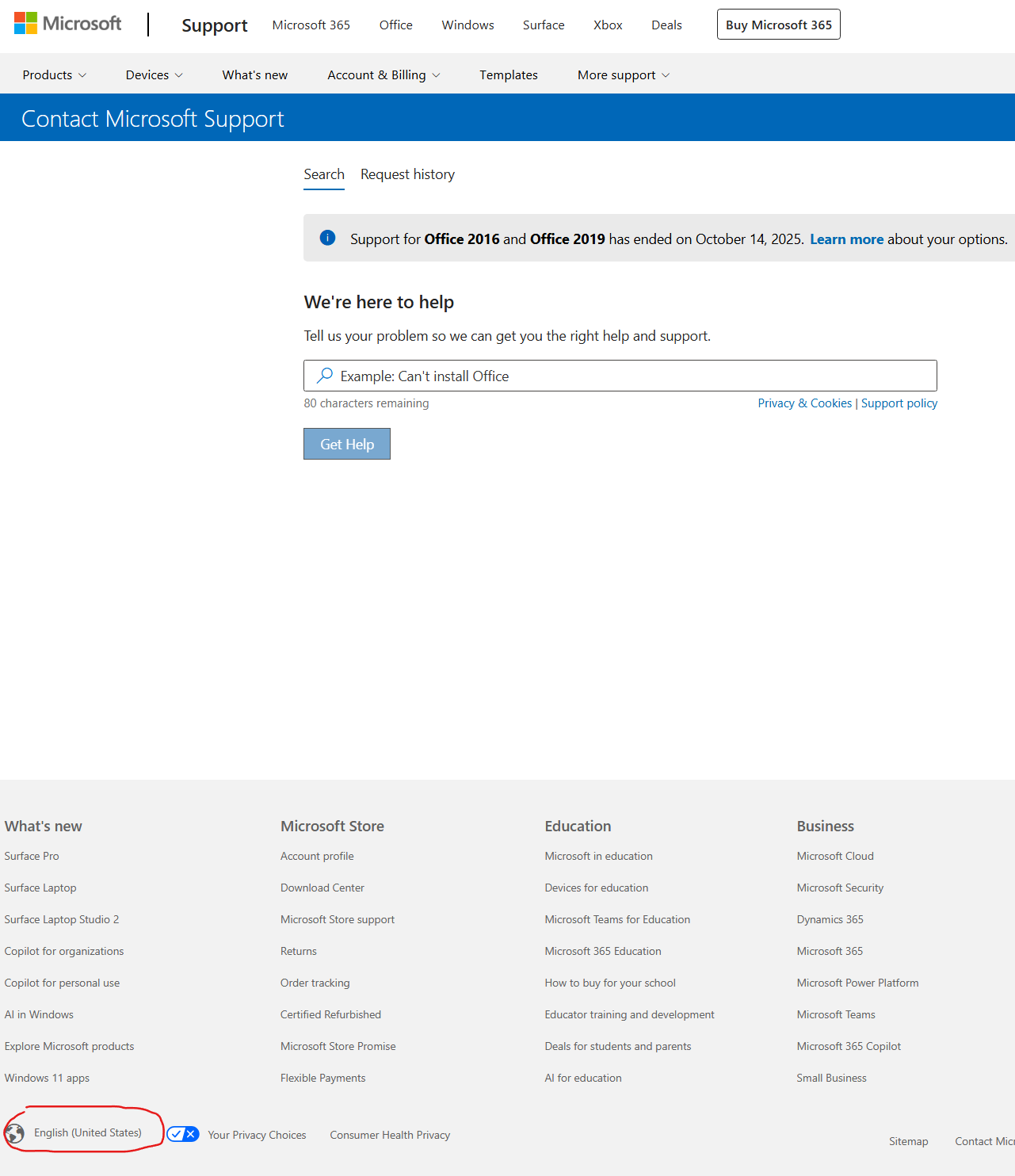Image resolution: width=1015 pixels, height=1176 pixels.
Task: Click the globe icon beside English (United States)
Action: [x=14, y=1133]
